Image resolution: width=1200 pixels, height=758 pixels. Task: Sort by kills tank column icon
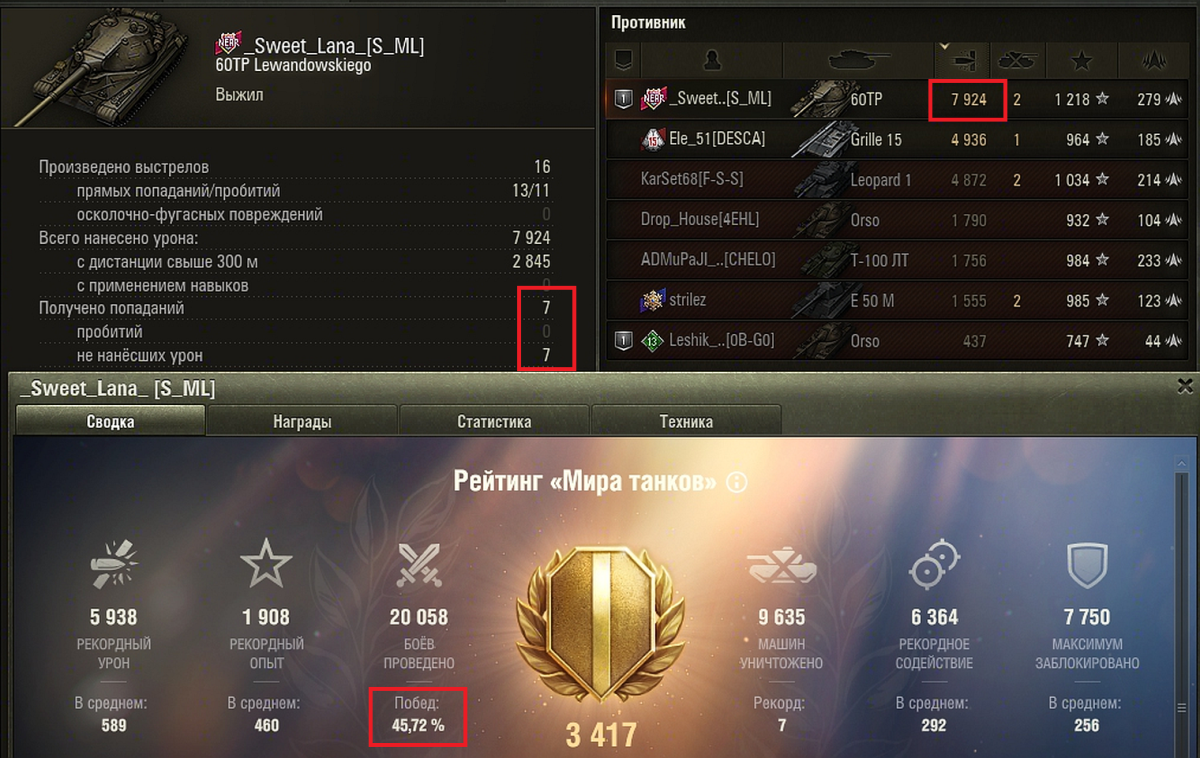click(x=1017, y=61)
